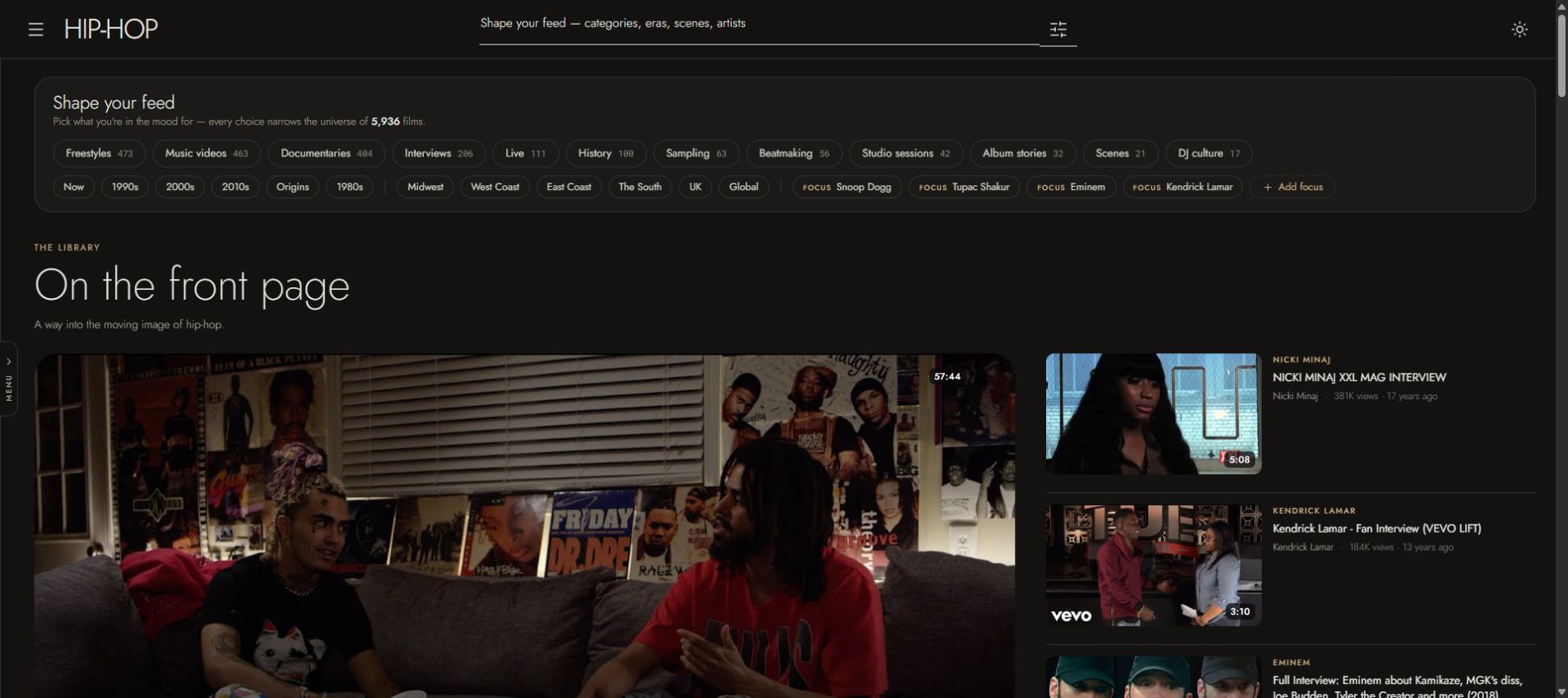The image size is (1568, 698).
Task: Select Focus Eminem chip
Action: click(x=1071, y=188)
